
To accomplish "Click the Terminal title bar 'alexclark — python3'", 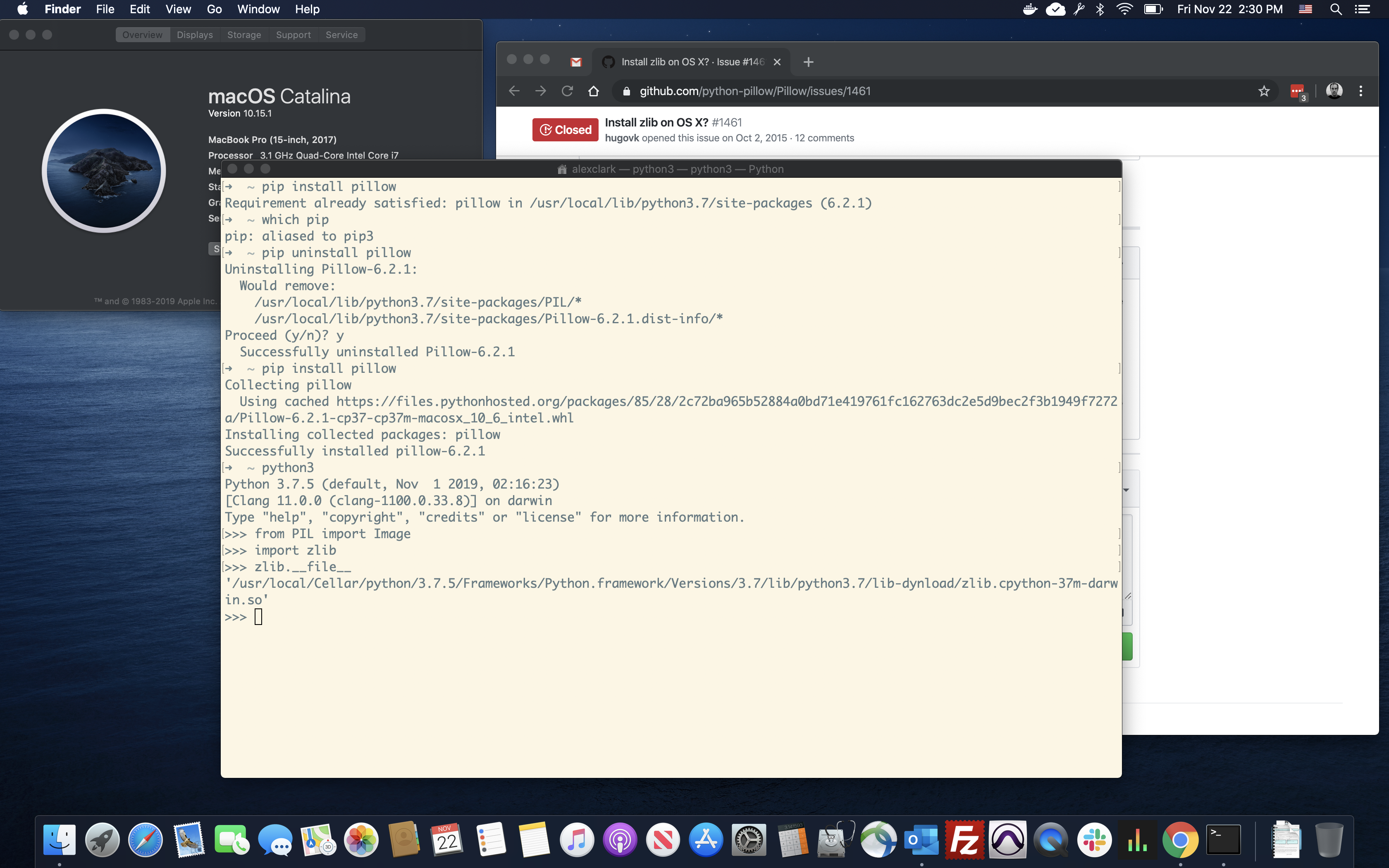I will pos(671,169).
